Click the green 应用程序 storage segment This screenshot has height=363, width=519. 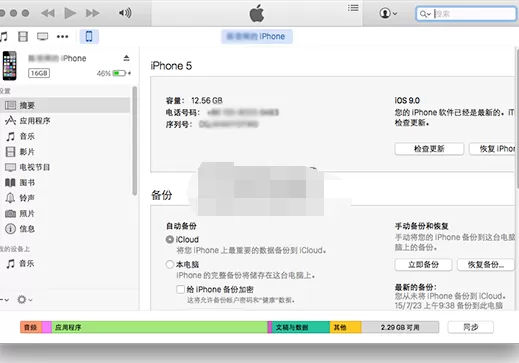click(159, 327)
